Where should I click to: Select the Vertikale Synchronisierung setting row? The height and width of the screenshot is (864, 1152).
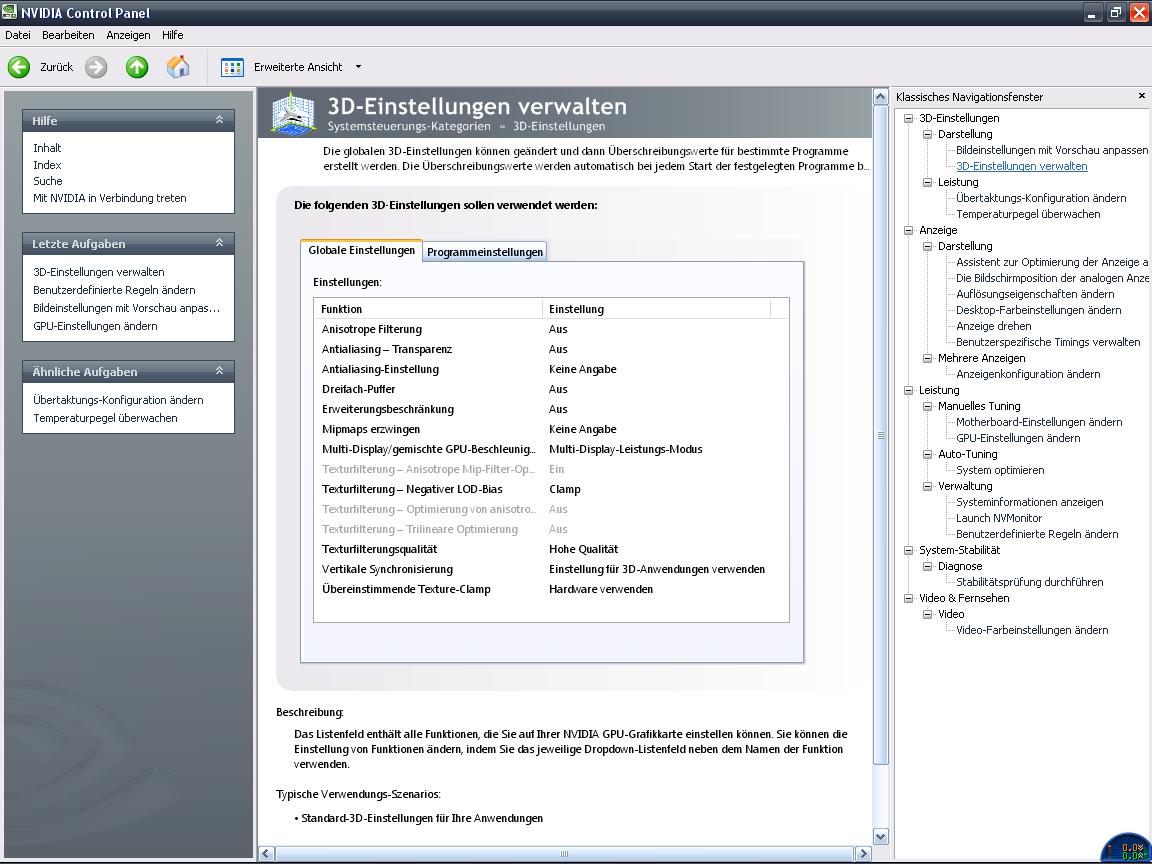click(551, 569)
